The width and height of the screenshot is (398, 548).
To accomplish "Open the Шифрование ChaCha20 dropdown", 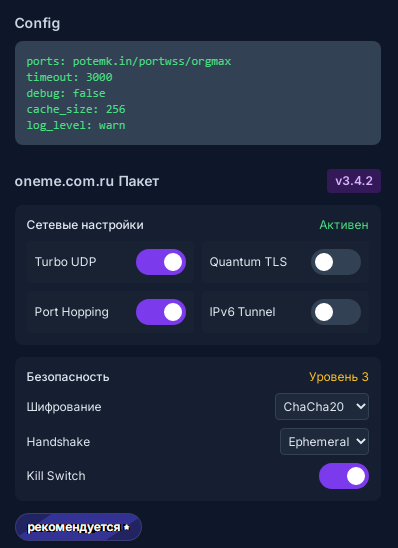I will [322, 406].
